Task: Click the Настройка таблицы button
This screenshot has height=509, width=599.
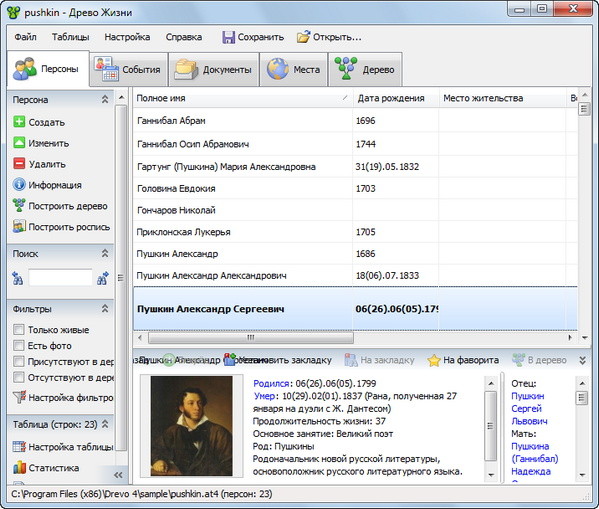Action: click(63, 447)
